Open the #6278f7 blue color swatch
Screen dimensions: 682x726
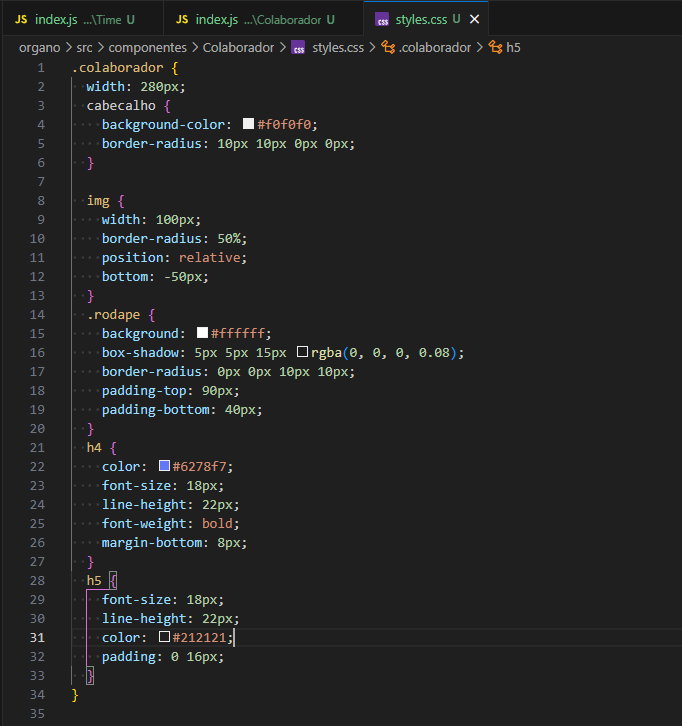pos(165,466)
